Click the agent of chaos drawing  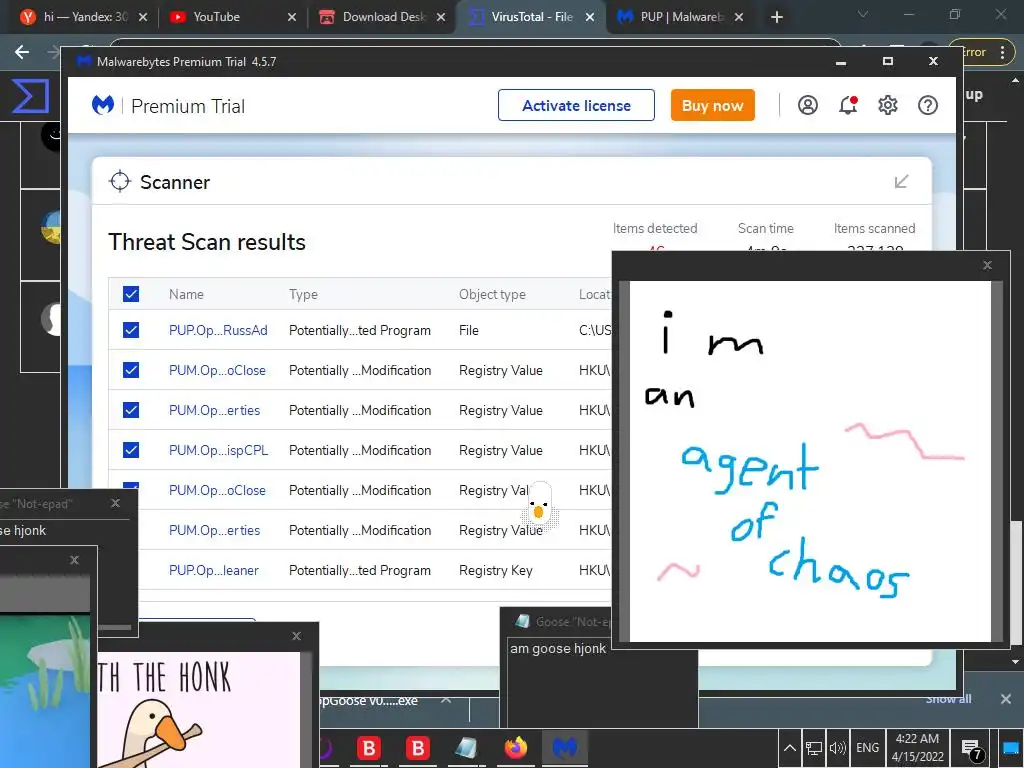tap(810, 461)
